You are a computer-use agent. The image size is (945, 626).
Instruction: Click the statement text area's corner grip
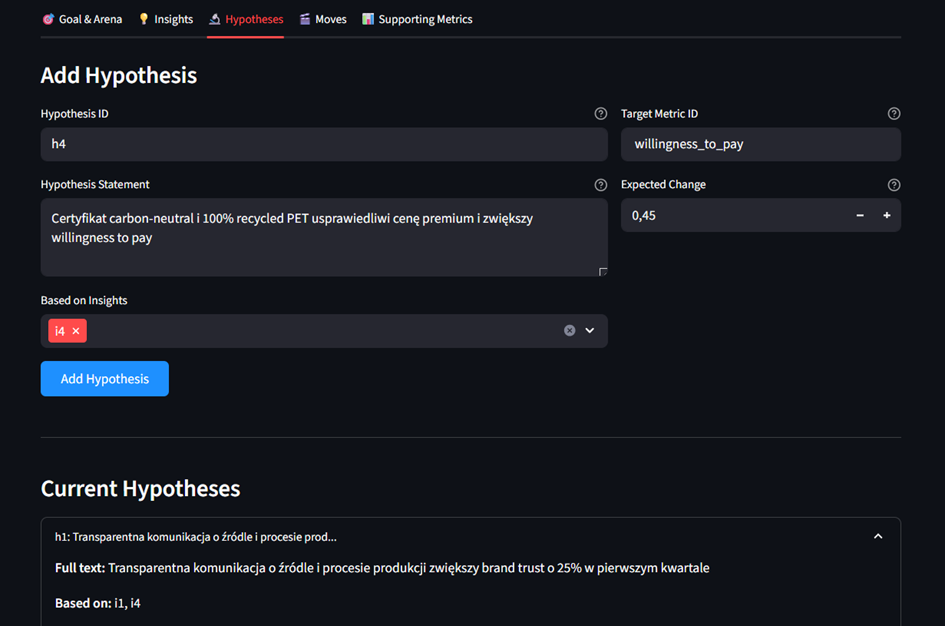pos(603,272)
